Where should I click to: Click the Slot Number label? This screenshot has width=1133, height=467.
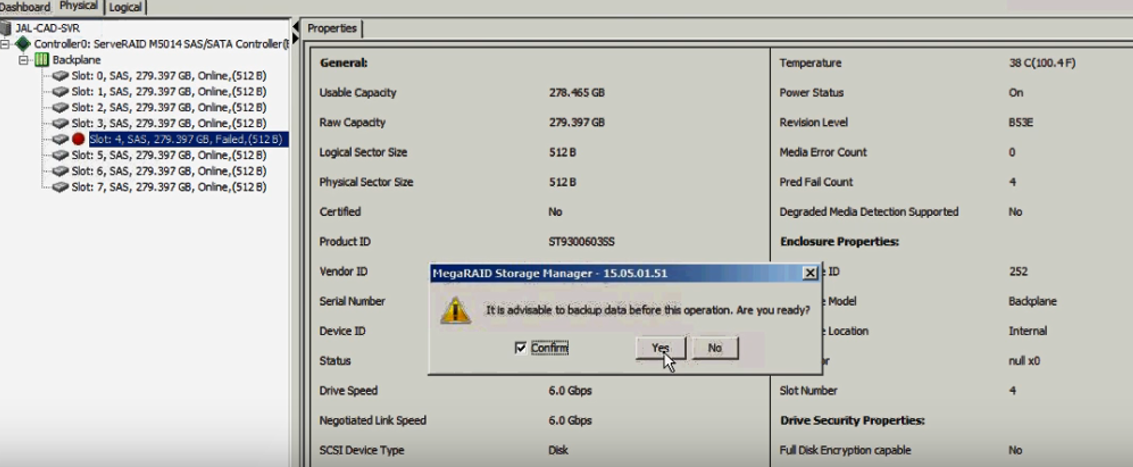pyautogui.click(x=808, y=390)
